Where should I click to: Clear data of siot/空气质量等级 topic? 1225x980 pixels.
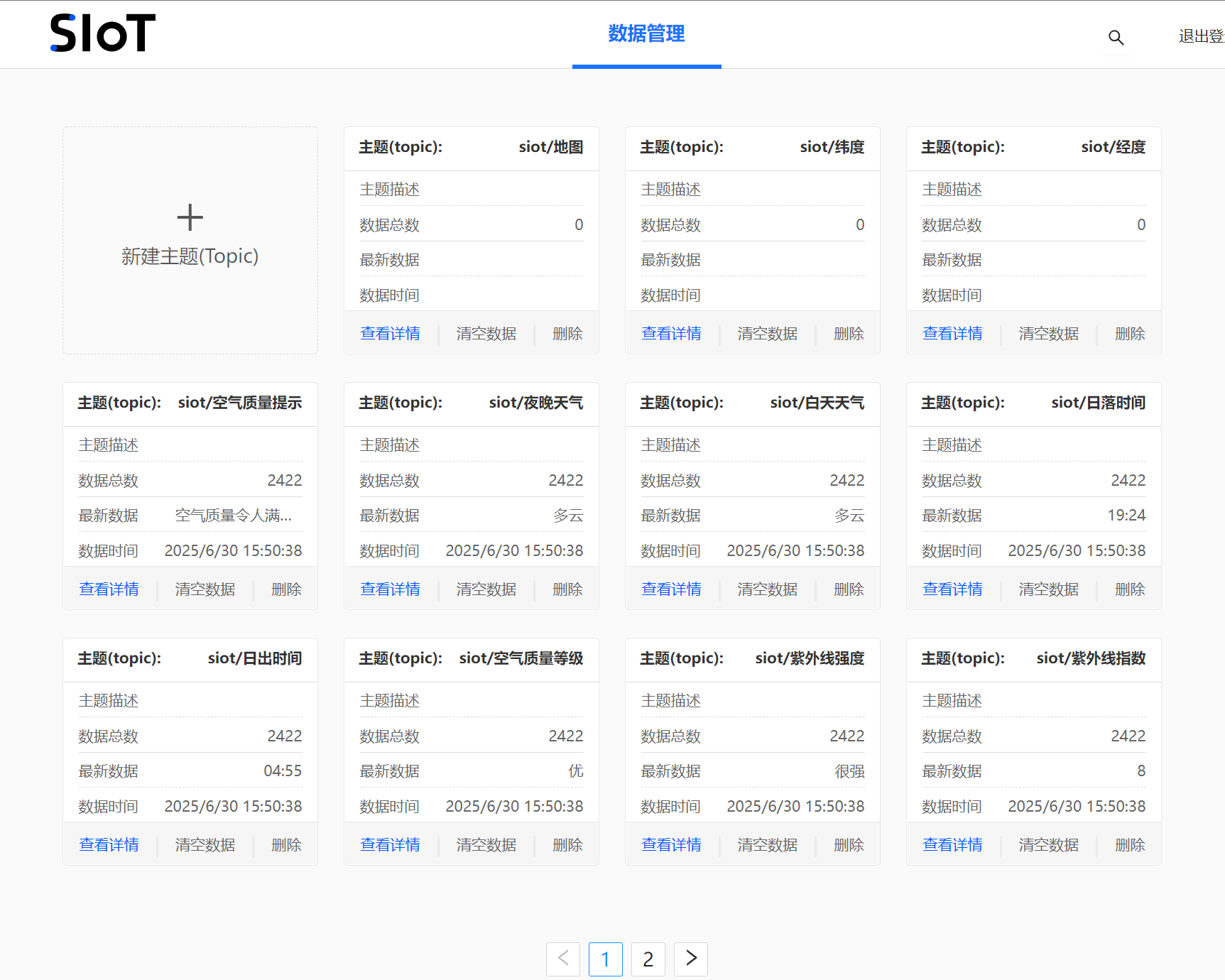point(486,844)
